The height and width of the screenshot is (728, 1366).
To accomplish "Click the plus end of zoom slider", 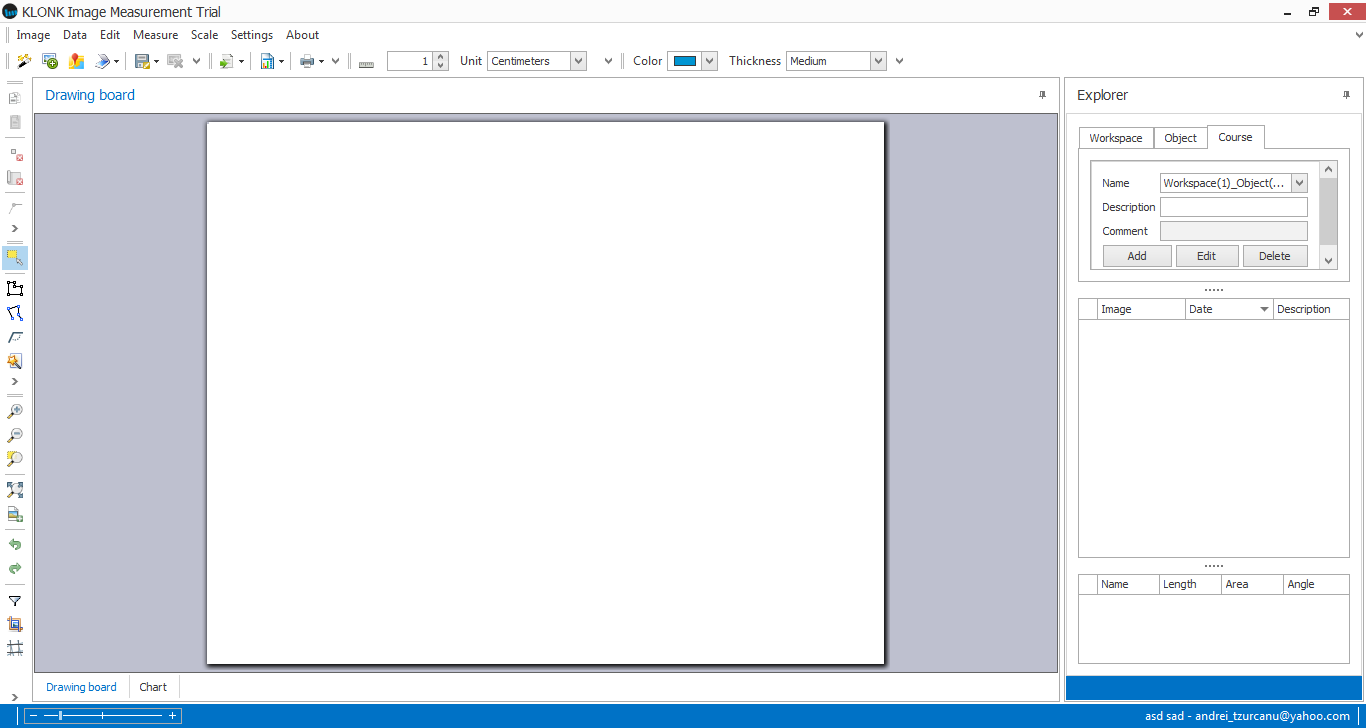I will click(x=173, y=716).
